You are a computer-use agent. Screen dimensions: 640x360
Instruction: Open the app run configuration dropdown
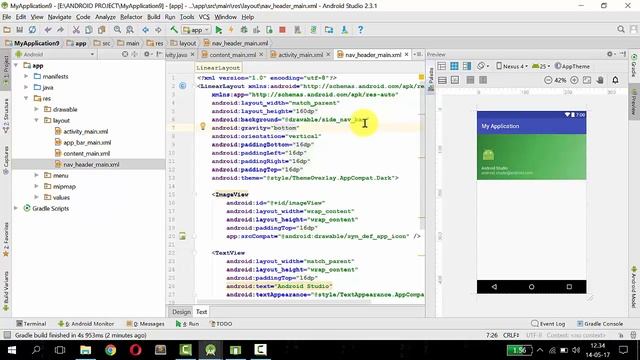(x=196, y=30)
